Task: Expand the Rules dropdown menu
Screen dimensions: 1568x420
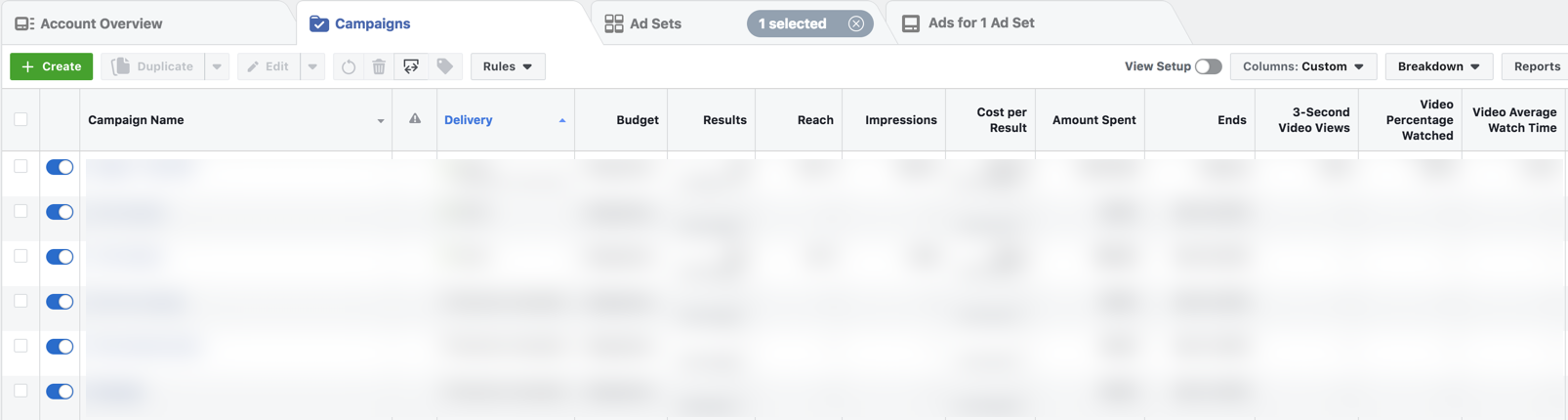Action: pyautogui.click(x=508, y=66)
